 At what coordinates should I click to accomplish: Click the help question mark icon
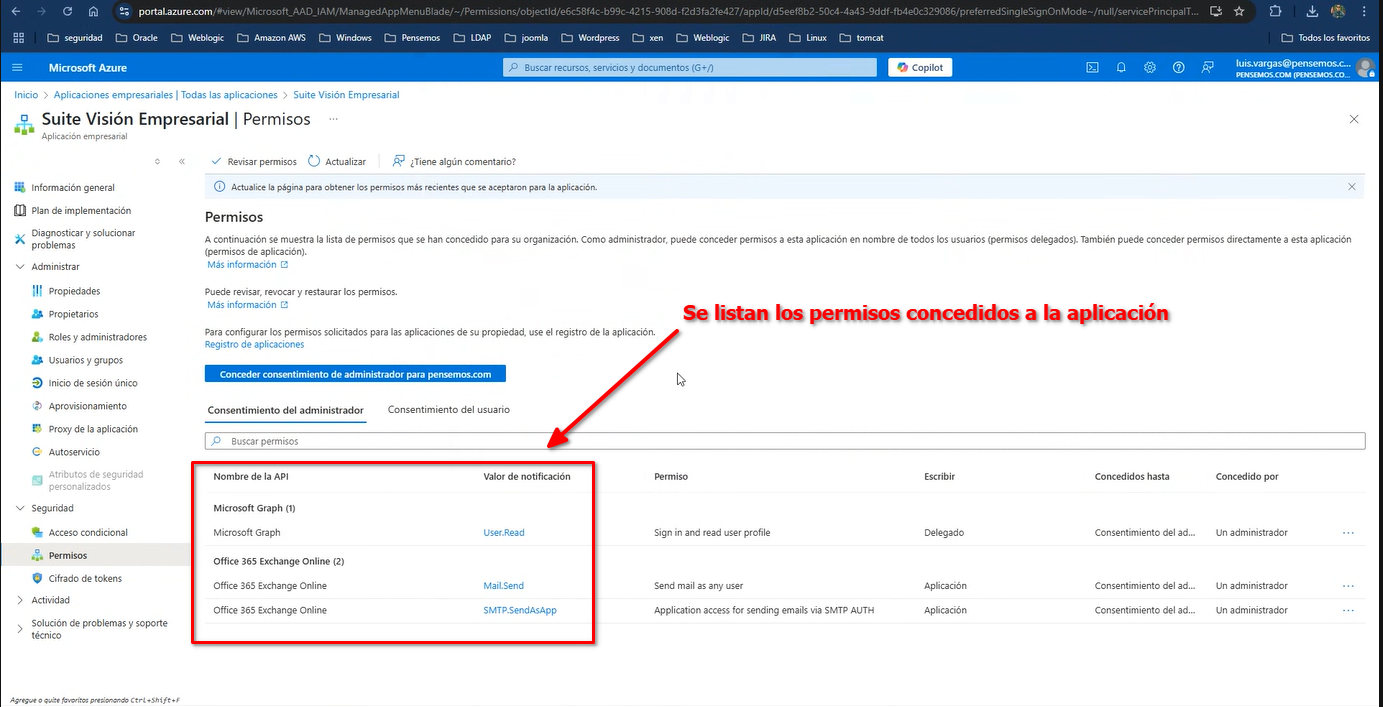[1179, 67]
